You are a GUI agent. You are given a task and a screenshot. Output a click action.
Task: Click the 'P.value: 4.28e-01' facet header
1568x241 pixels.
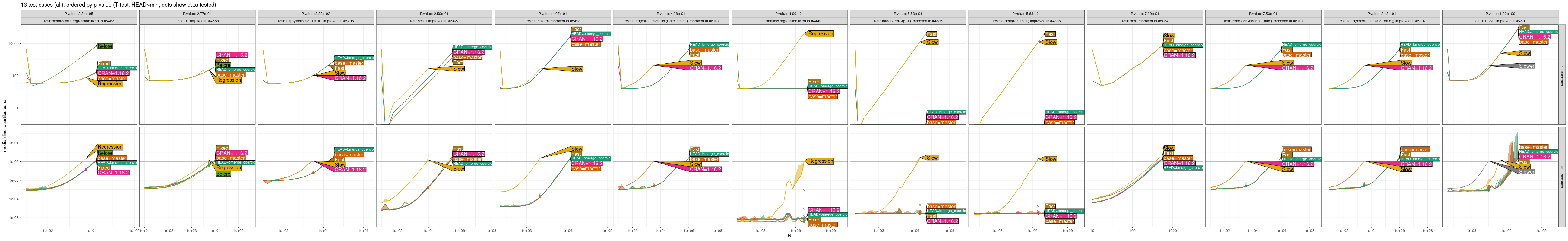(x=671, y=13)
